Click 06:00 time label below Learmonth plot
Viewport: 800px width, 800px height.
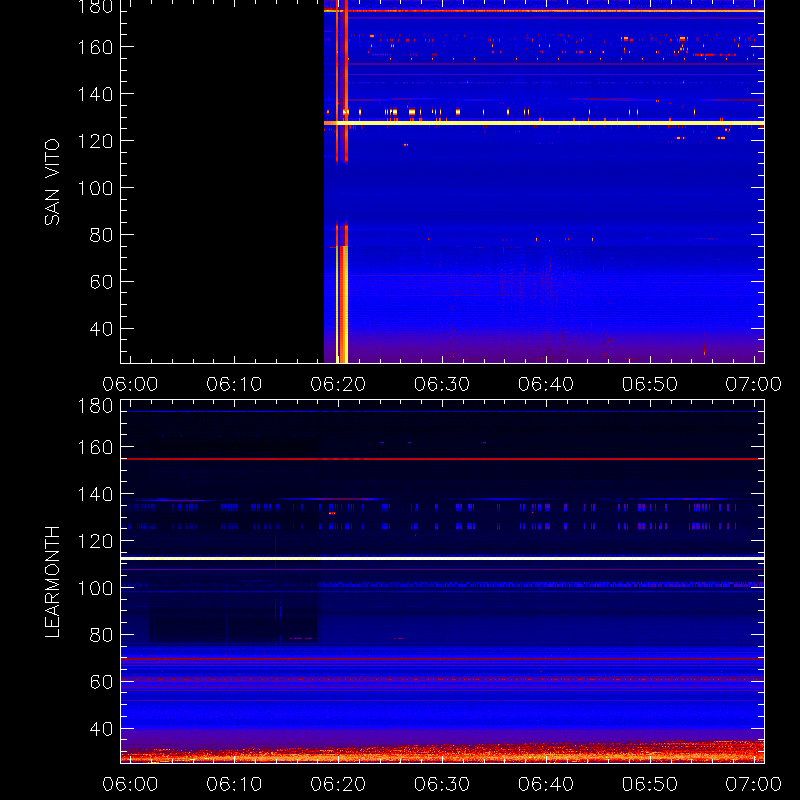point(130,784)
